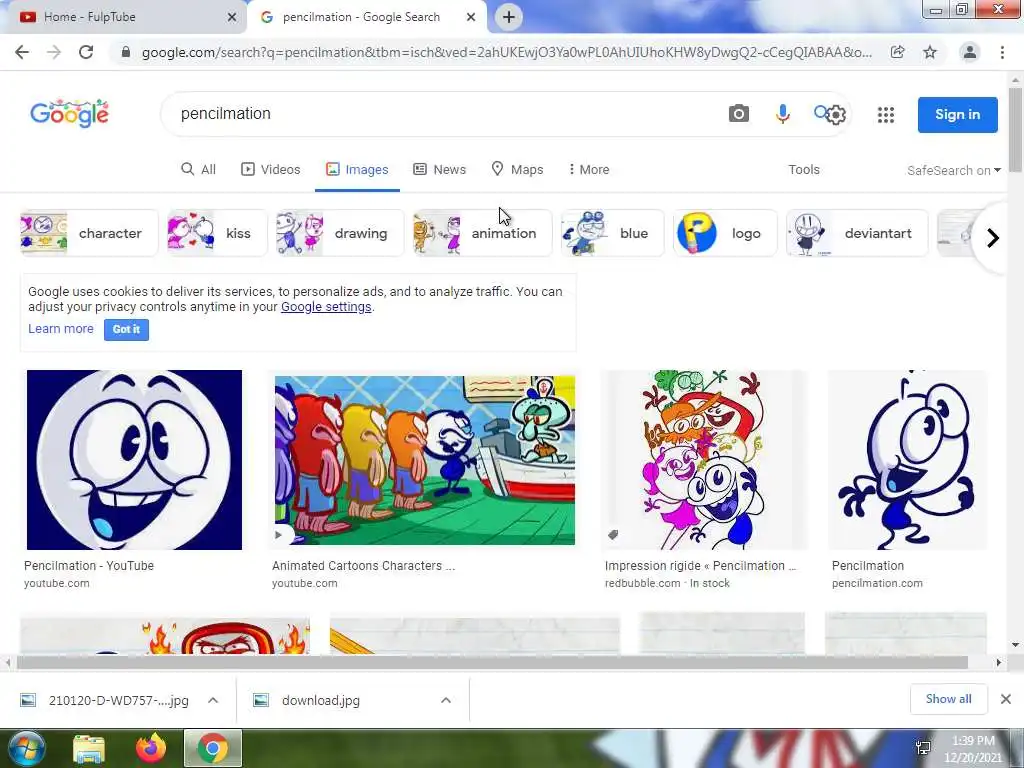This screenshot has height=768, width=1024.
Task: Open a new browser tab
Action: click(509, 17)
